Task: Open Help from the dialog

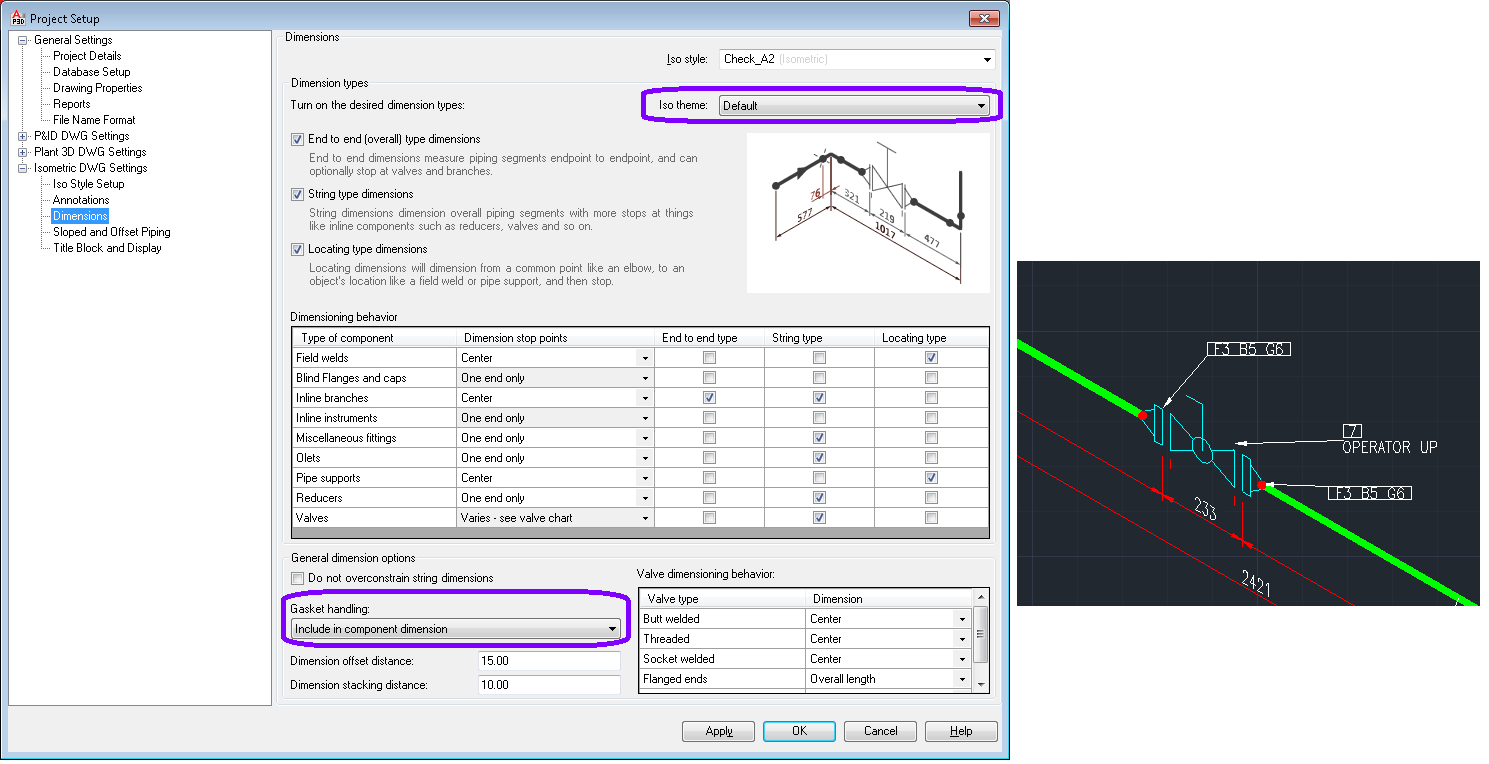Action: [x=960, y=730]
